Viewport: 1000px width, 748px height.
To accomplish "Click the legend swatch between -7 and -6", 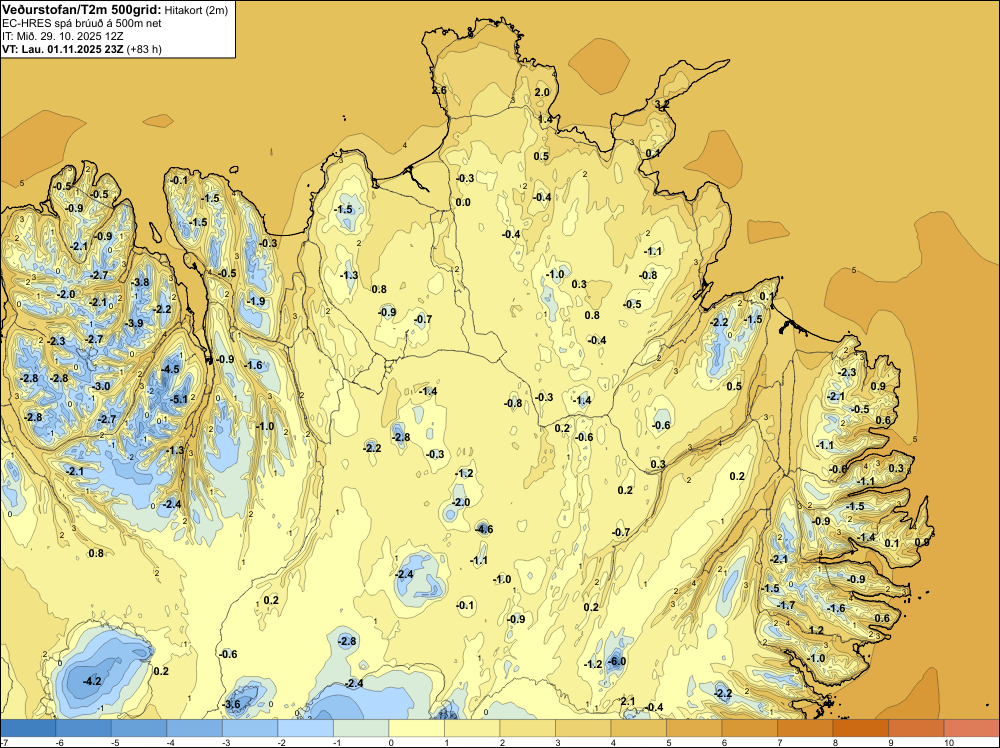I will tap(28, 728).
